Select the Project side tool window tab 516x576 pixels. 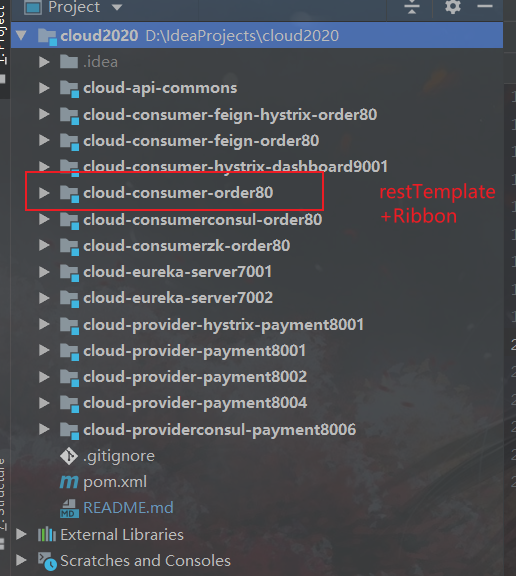3,33
